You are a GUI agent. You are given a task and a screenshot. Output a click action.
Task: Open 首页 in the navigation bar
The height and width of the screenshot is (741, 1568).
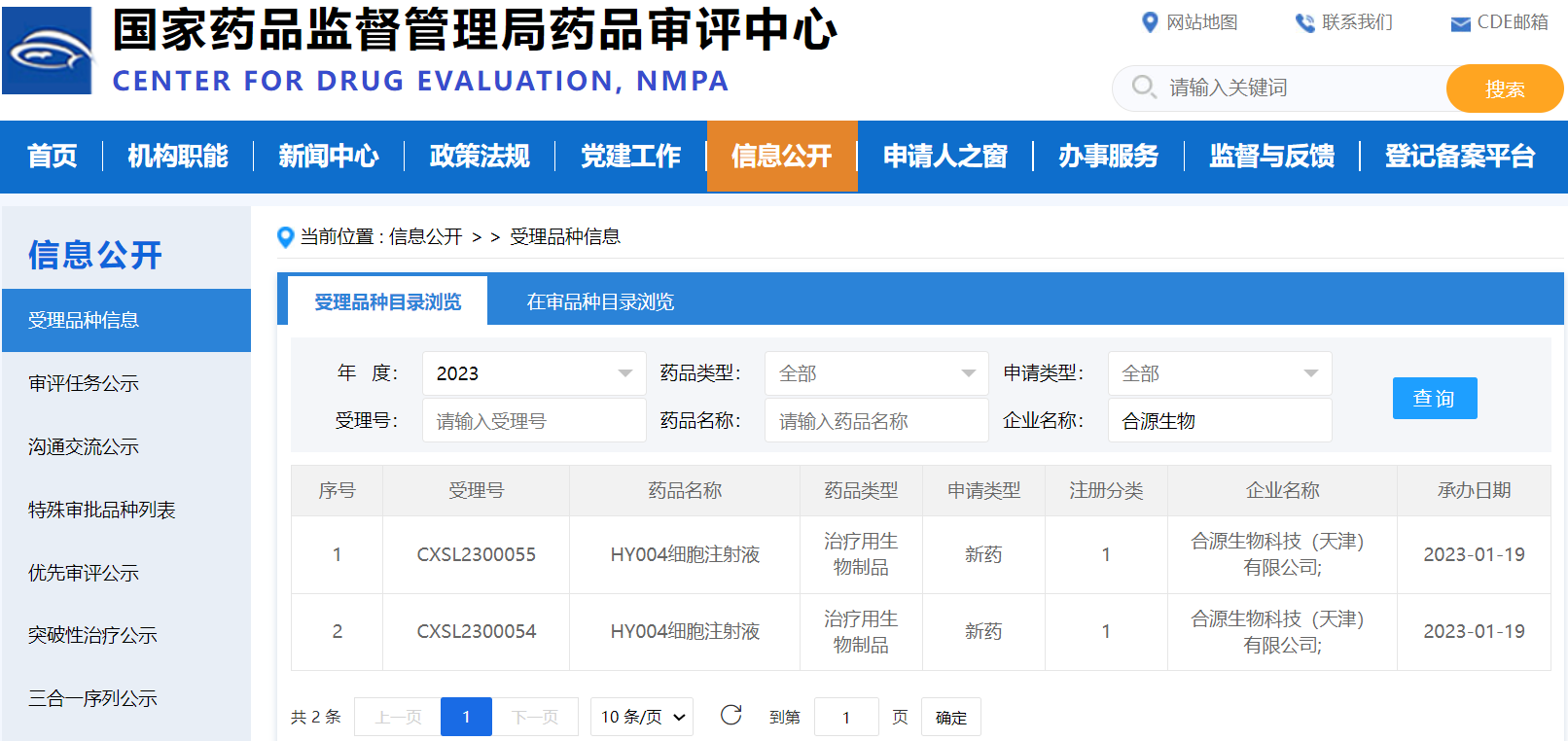tap(52, 156)
